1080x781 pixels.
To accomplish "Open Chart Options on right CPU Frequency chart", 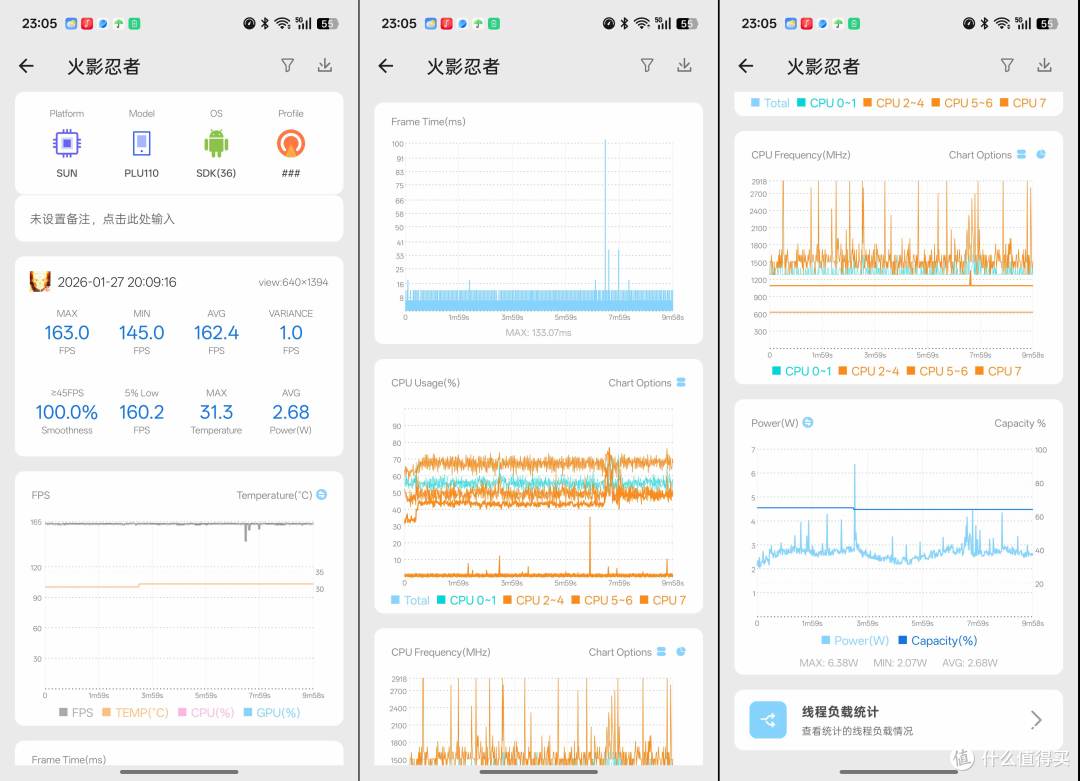I will click(x=986, y=155).
